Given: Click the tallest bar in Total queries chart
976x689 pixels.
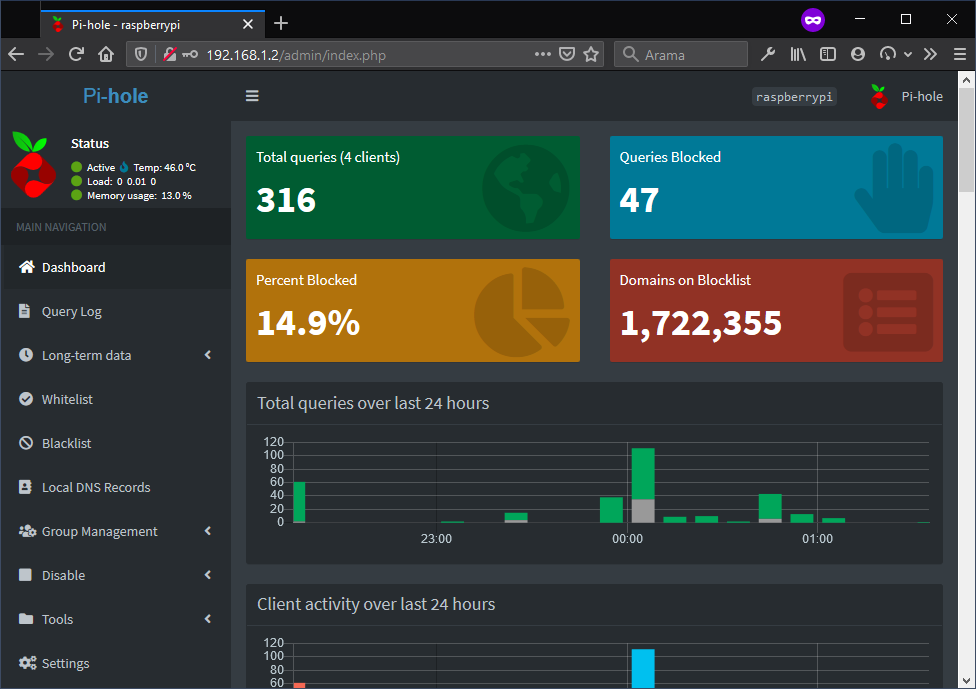Looking at the screenshot, I should pos(643,485).
